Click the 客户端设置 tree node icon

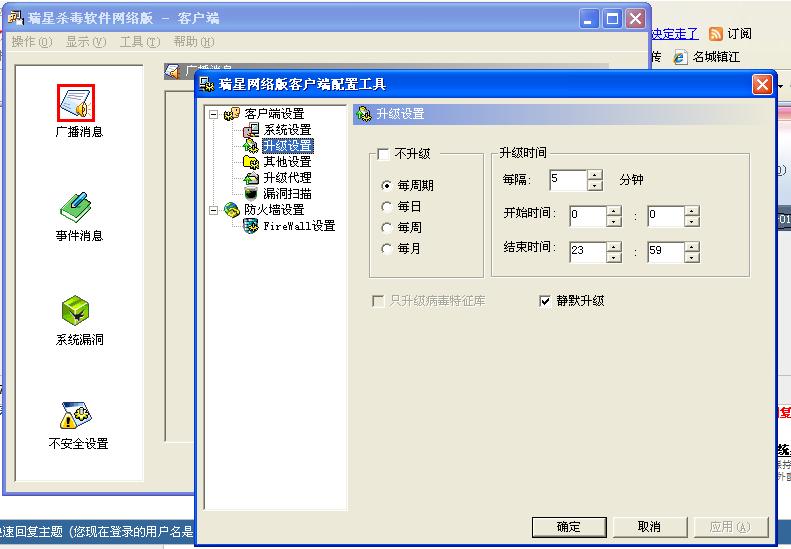point(232,114)
